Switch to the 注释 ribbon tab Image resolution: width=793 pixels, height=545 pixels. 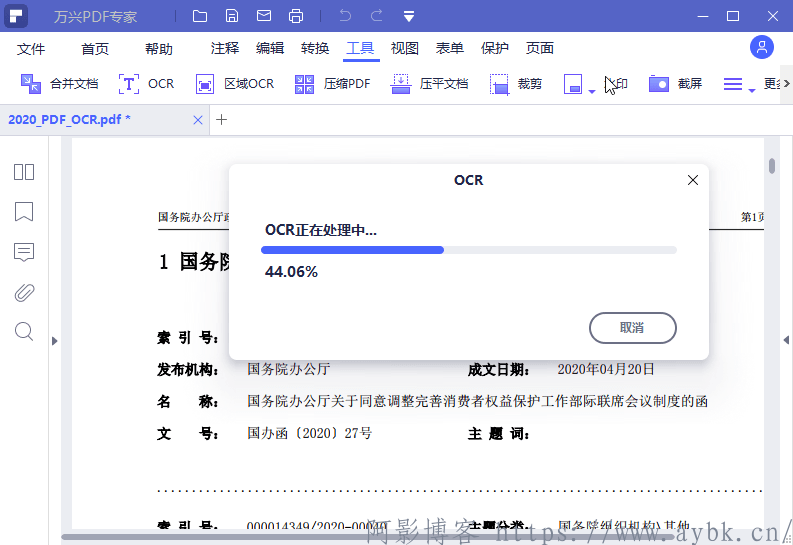(x=225, y=48)
